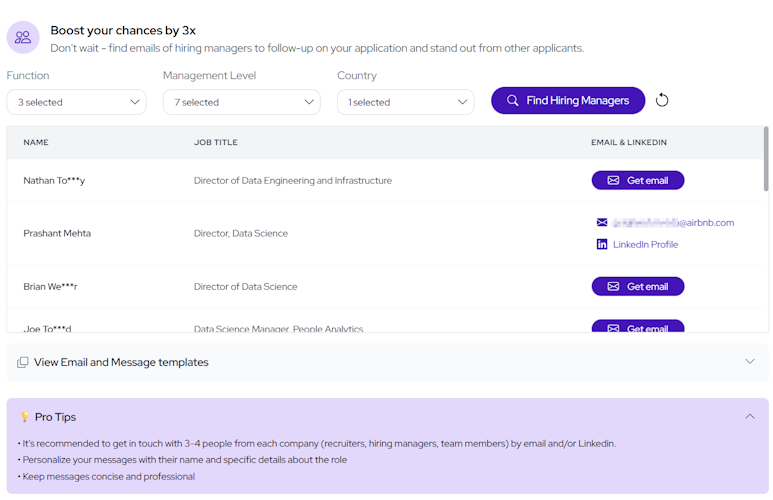Click the Data Science Manager, People Analytics title
The height and width of the screenshot is (500, 773).
point(279,328)
